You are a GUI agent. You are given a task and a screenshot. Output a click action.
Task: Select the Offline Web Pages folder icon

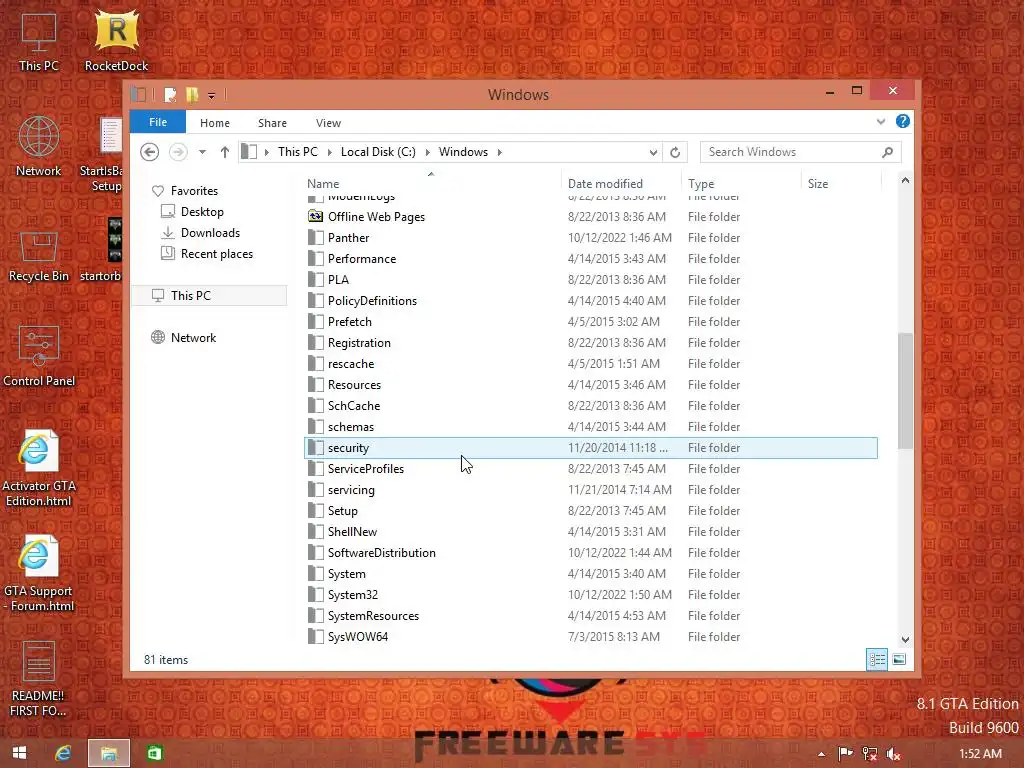pyautogui.click(x=315, y=216)
